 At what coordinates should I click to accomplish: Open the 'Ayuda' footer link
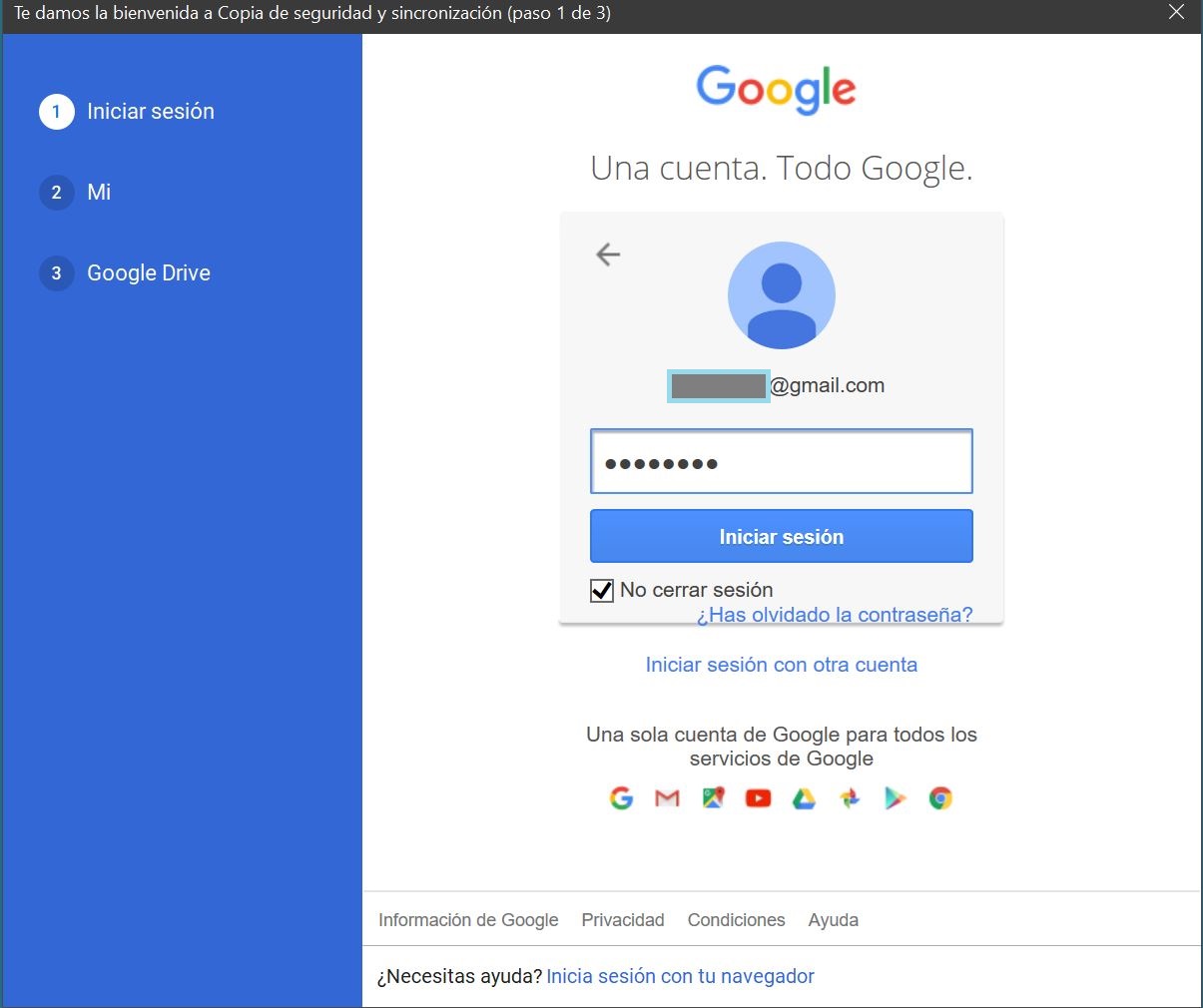[834, 920]
